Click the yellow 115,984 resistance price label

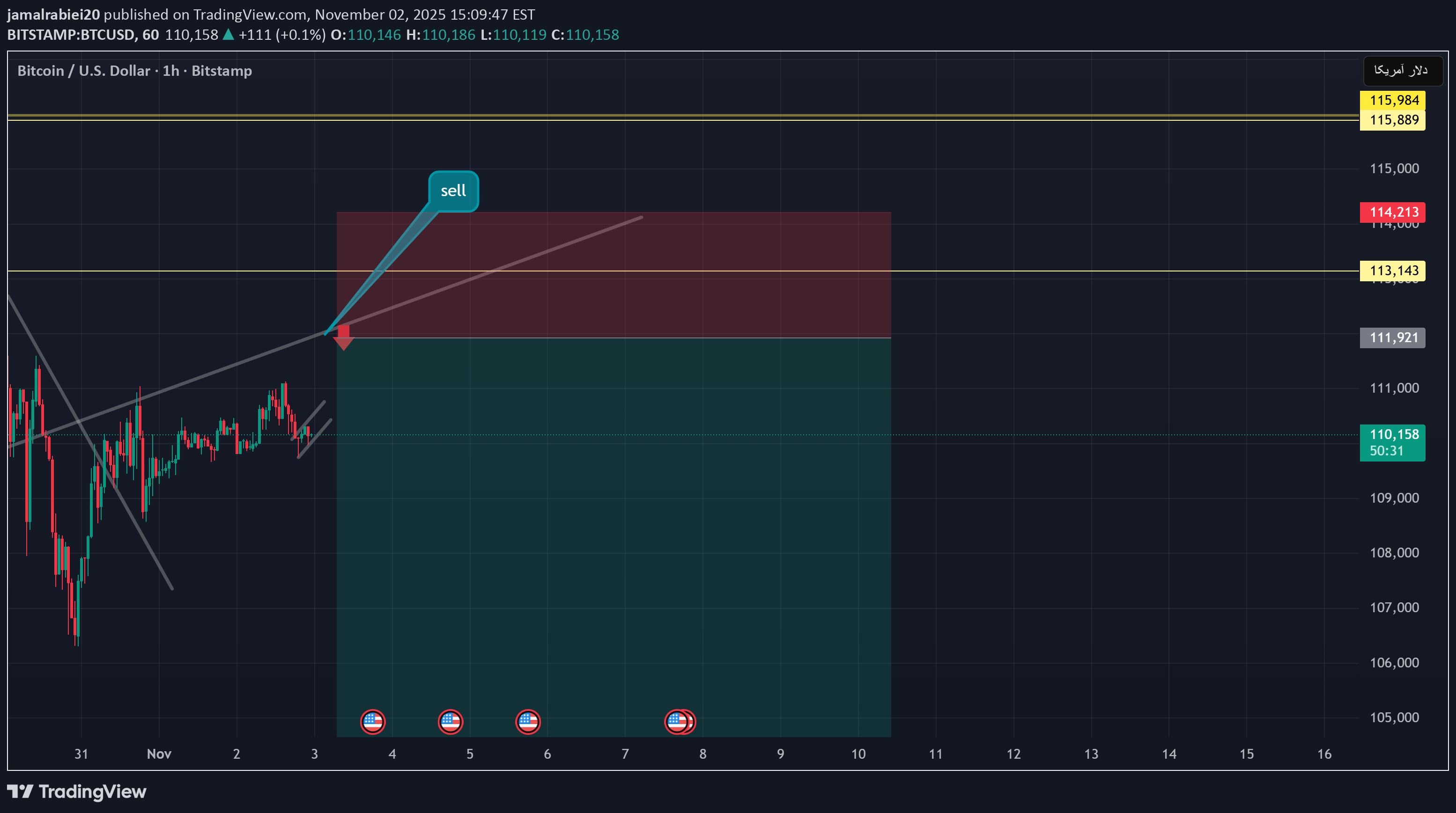(1393, 100)
